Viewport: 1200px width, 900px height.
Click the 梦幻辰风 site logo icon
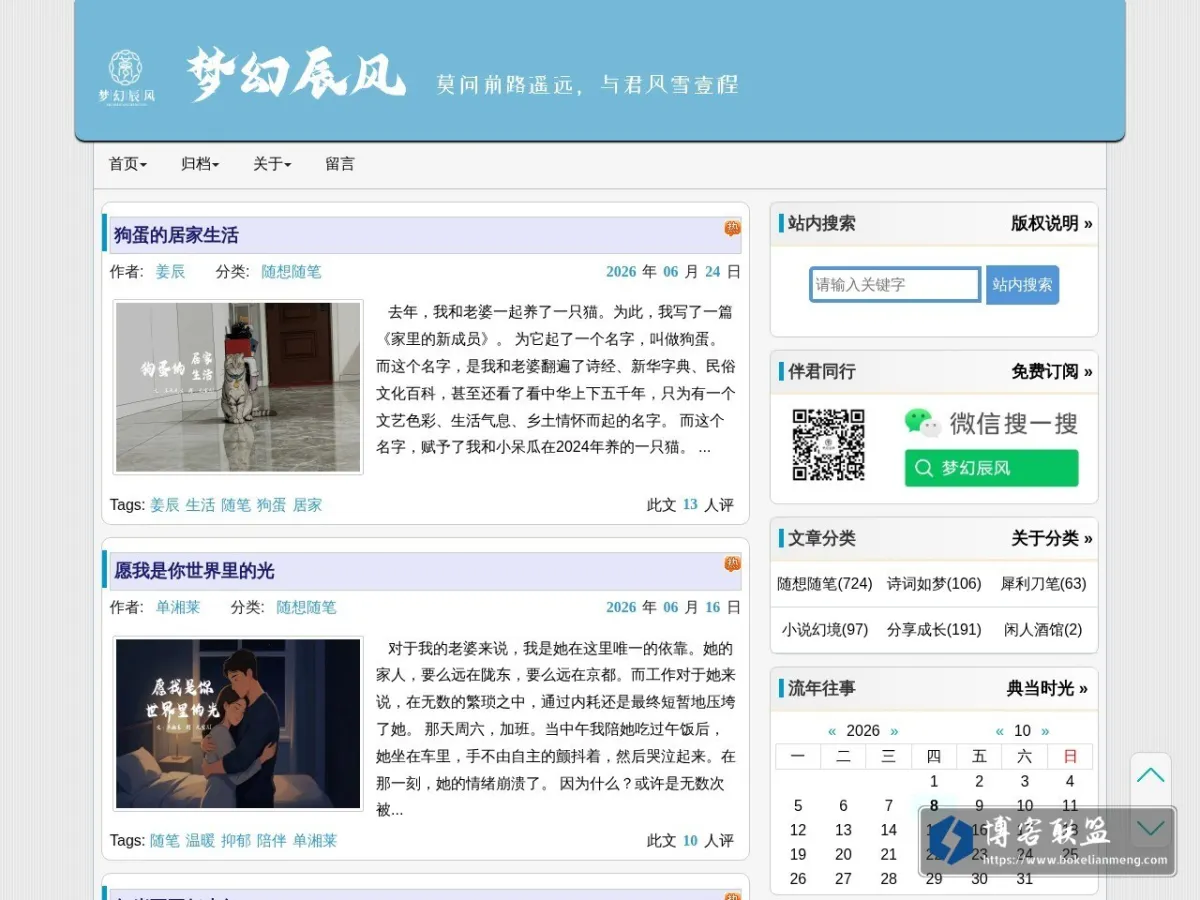[x=126, y=76]
